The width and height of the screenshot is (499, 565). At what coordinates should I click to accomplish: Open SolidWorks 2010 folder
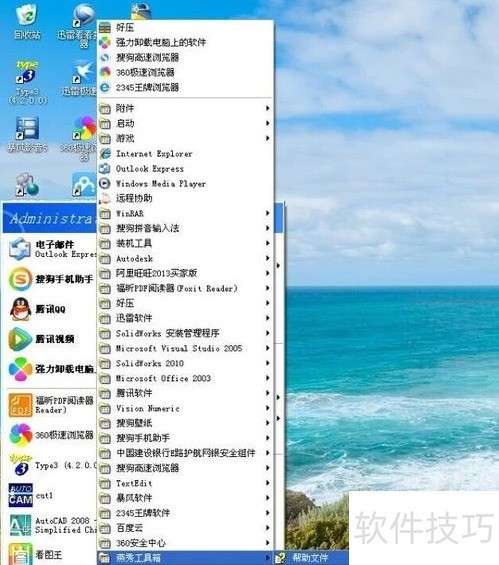click(185, 364)
